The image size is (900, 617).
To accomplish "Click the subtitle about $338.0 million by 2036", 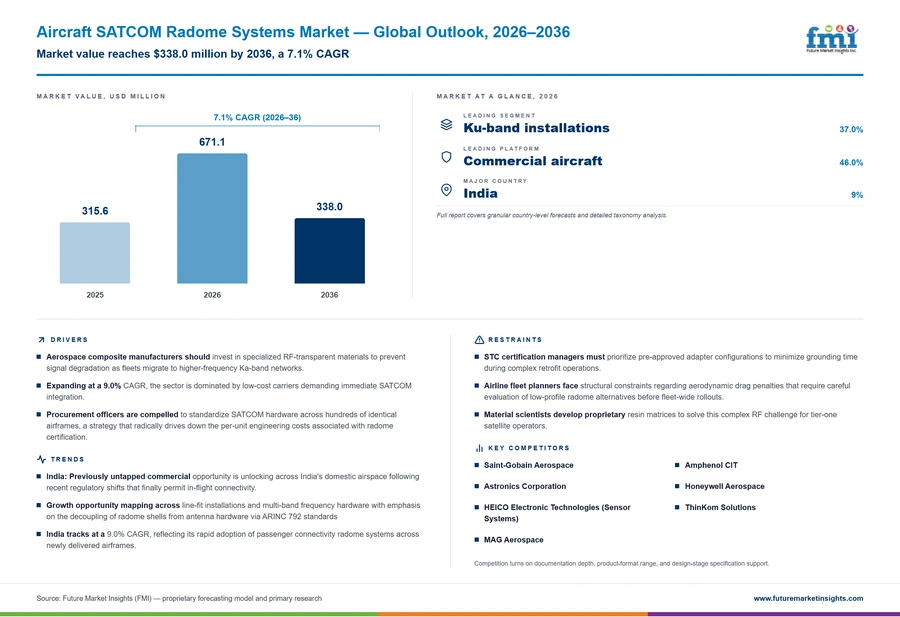I will coord(192,54).
